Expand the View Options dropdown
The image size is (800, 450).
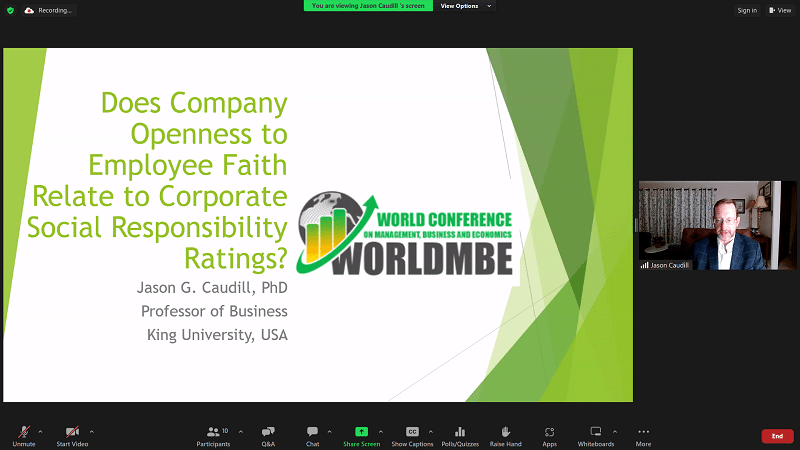click(x=466, y=6)
